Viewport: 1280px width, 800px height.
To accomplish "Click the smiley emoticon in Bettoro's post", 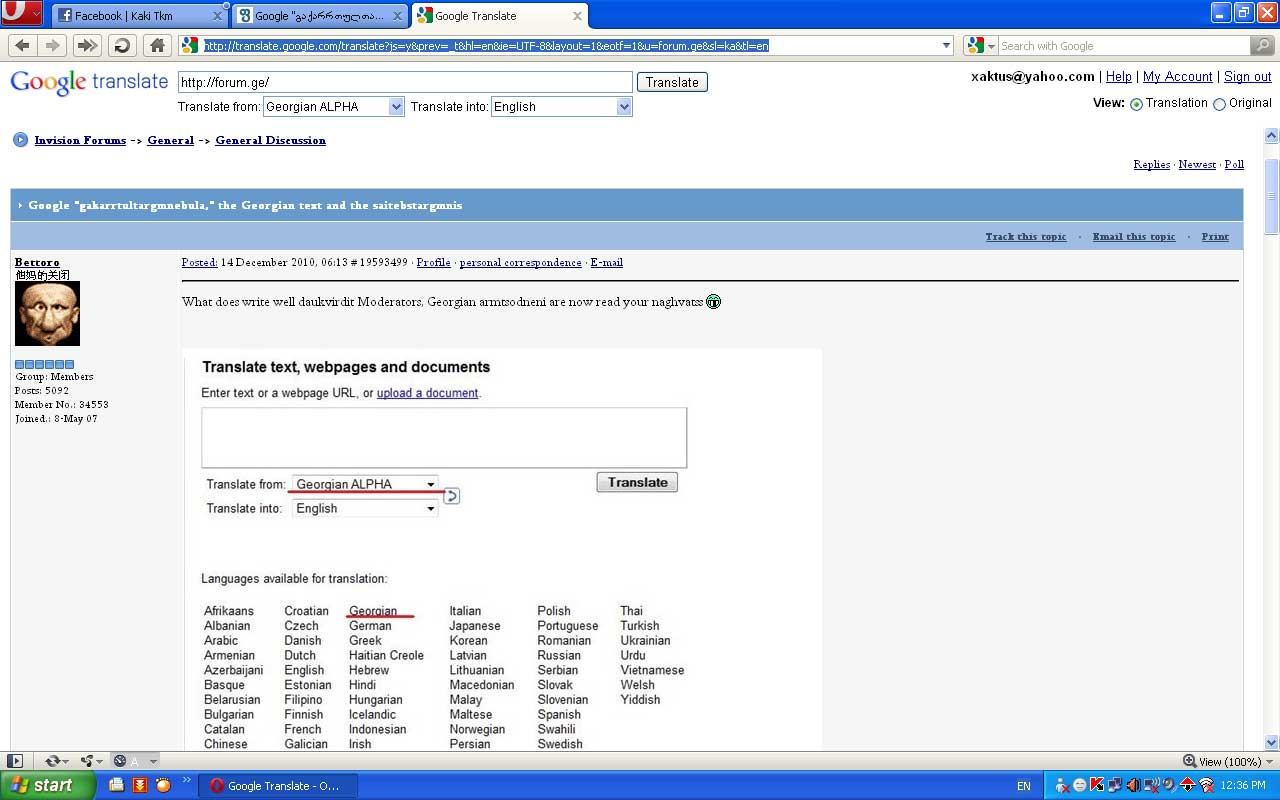I will (x=713, y=301).
